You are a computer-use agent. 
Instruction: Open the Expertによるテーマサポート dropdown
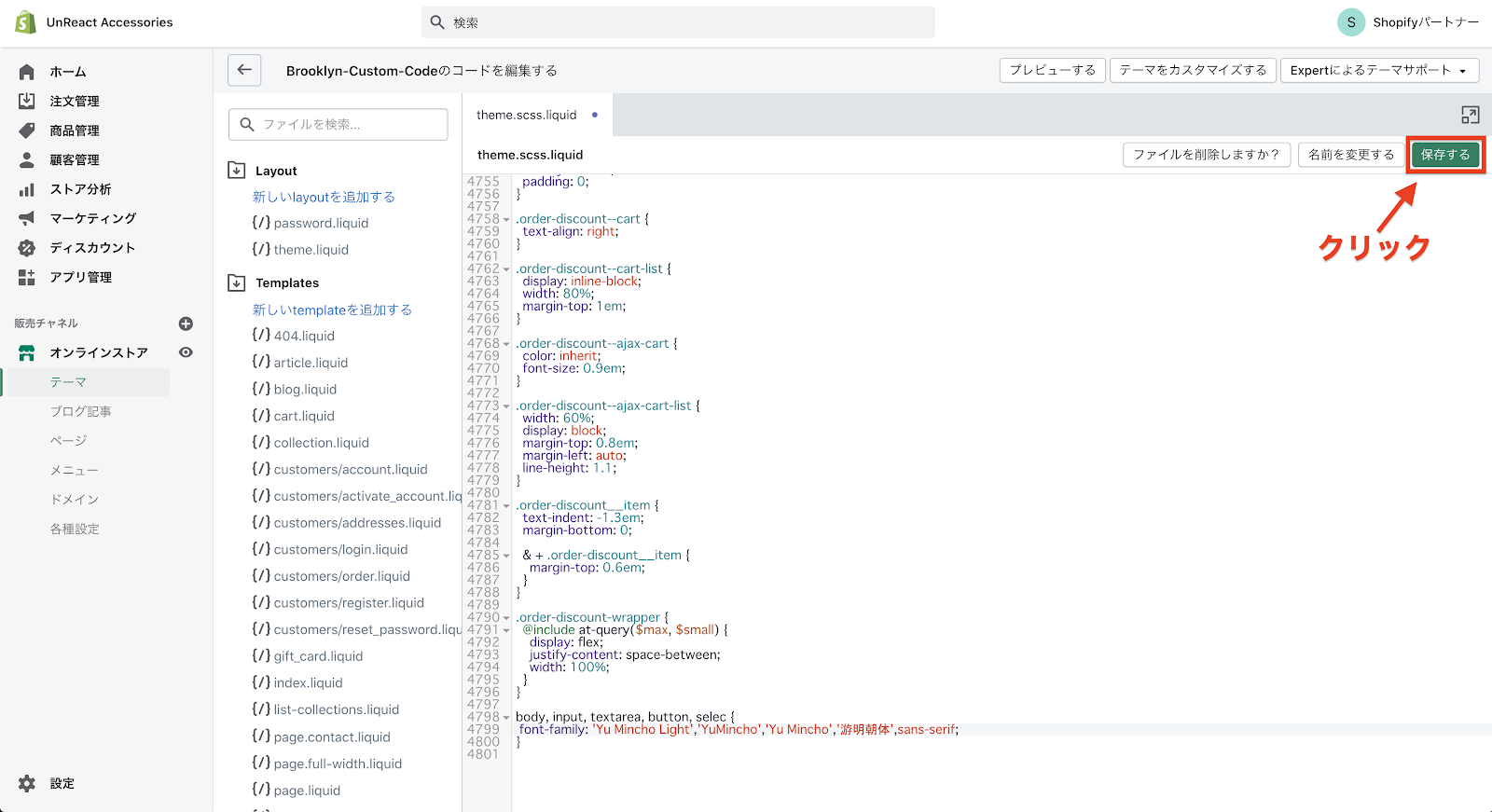(x=1378, y=70)
